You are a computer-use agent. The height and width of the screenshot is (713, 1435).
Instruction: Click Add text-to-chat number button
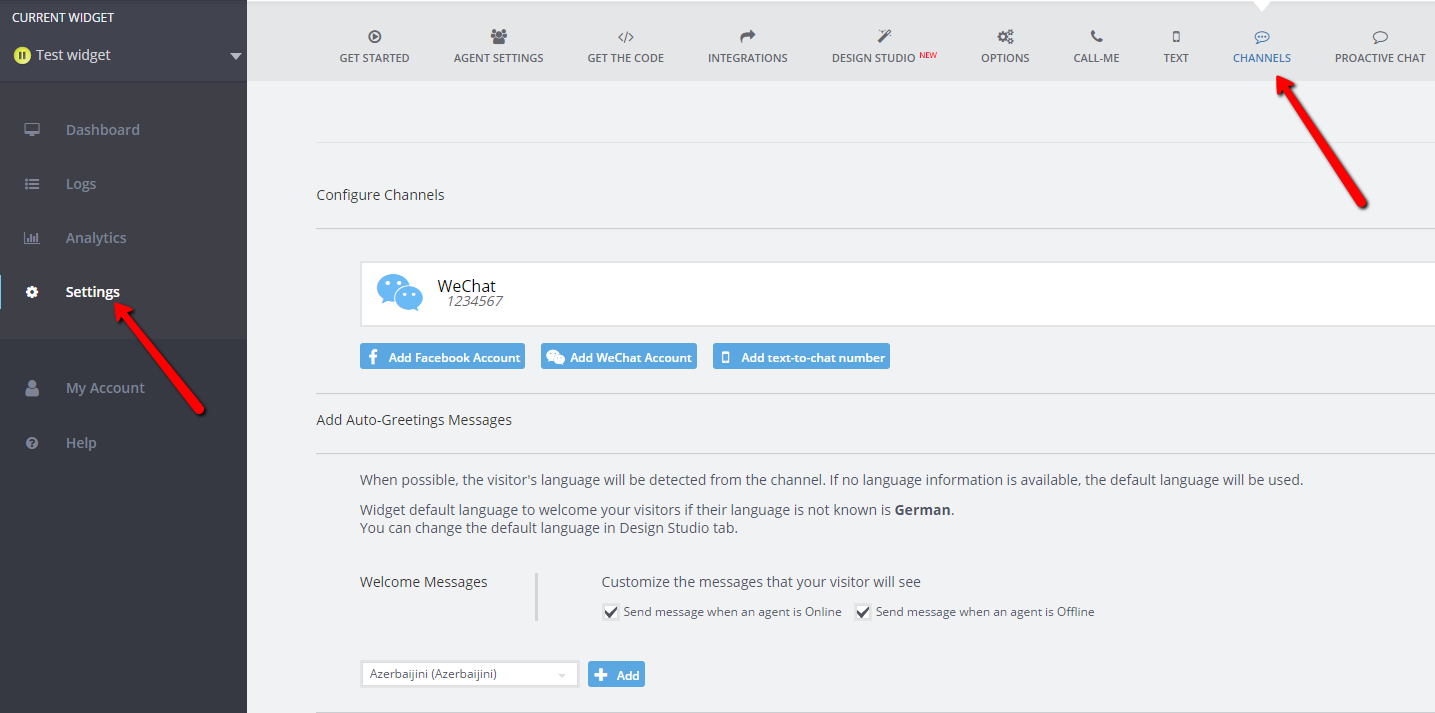pyautogui.click(x=801, y=357)
